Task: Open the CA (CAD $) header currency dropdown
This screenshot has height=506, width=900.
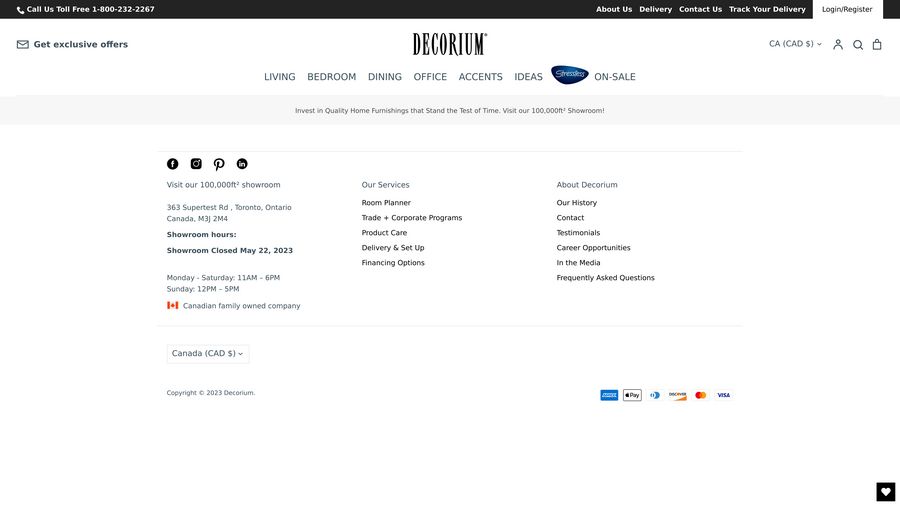Action: (795, 44)
